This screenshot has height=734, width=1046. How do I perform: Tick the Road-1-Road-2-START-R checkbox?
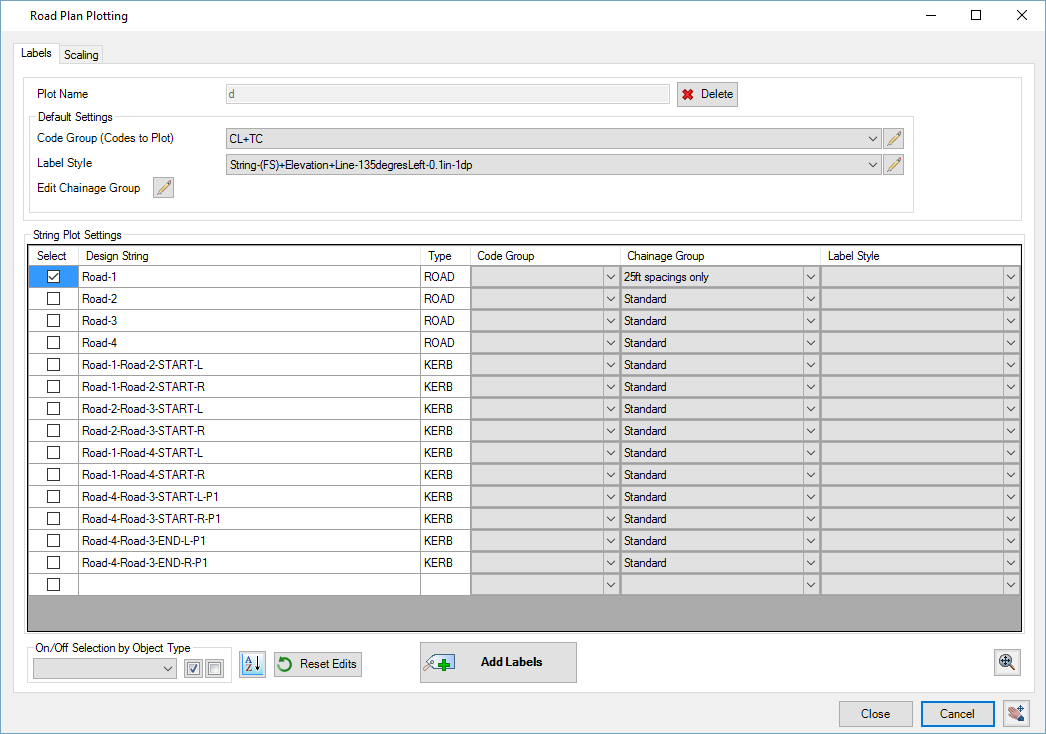pos(53,386)
